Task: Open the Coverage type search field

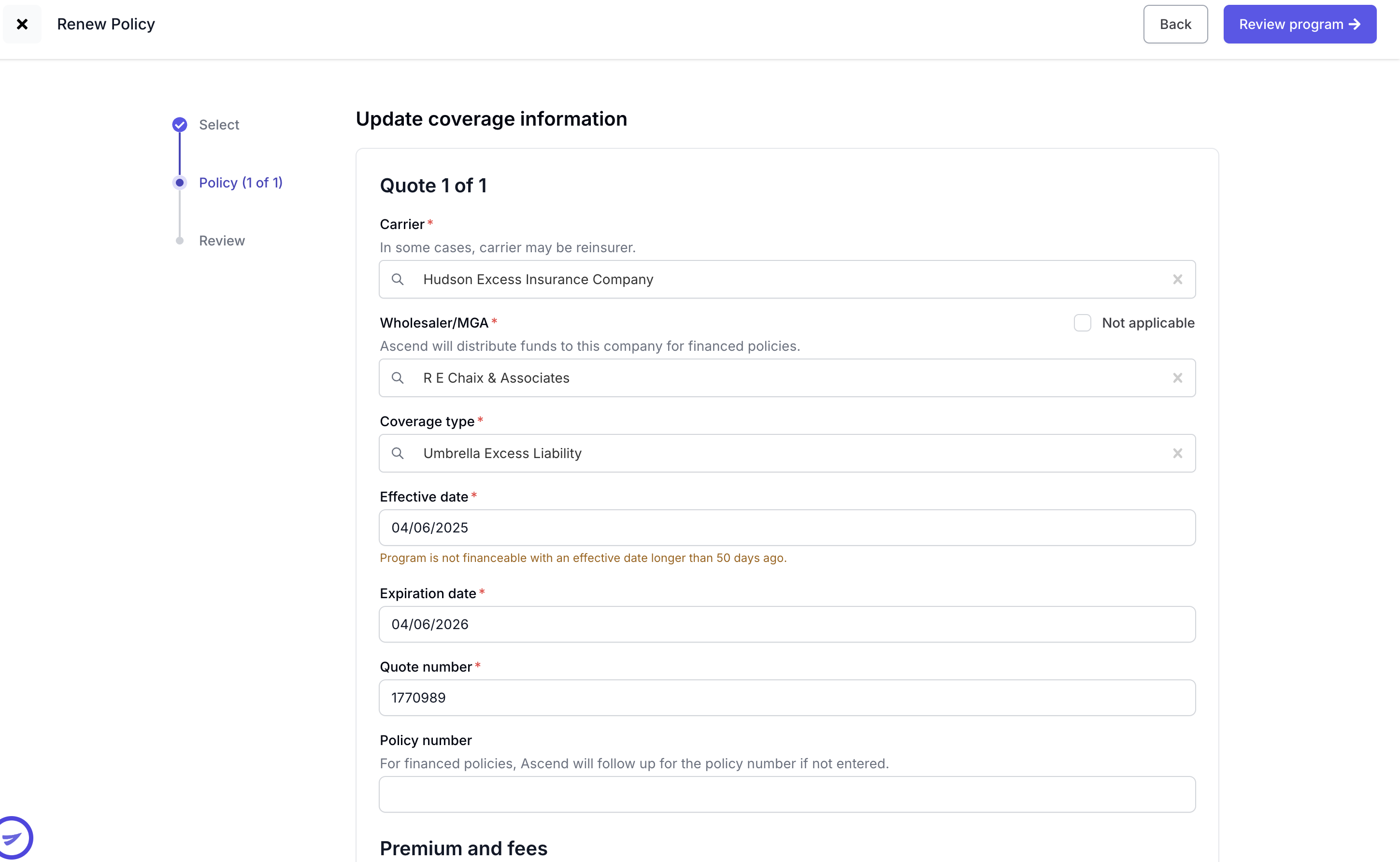Action: tap(786, 453)
